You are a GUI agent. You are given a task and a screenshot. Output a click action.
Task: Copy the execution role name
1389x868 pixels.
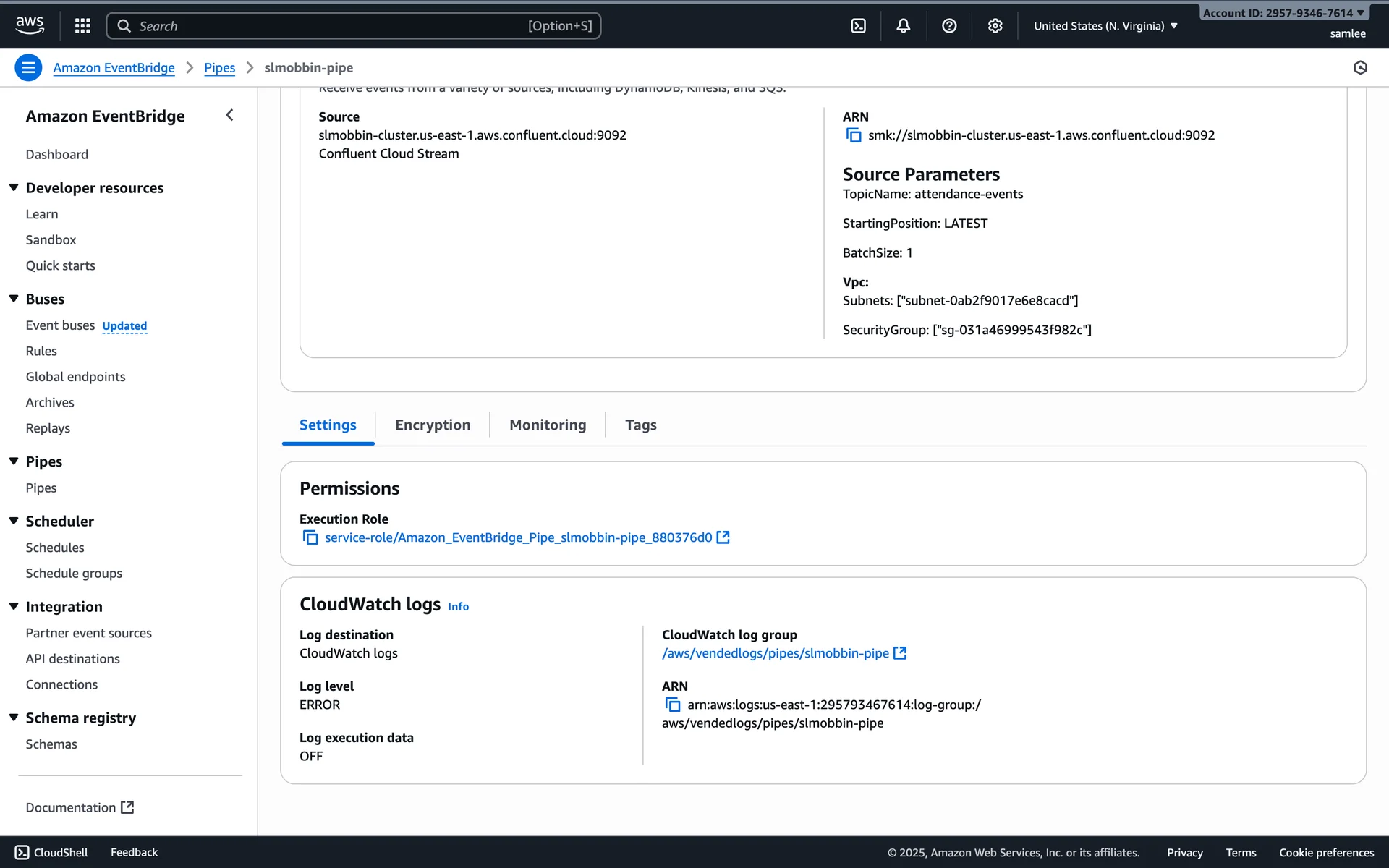(x=310, y=537)
